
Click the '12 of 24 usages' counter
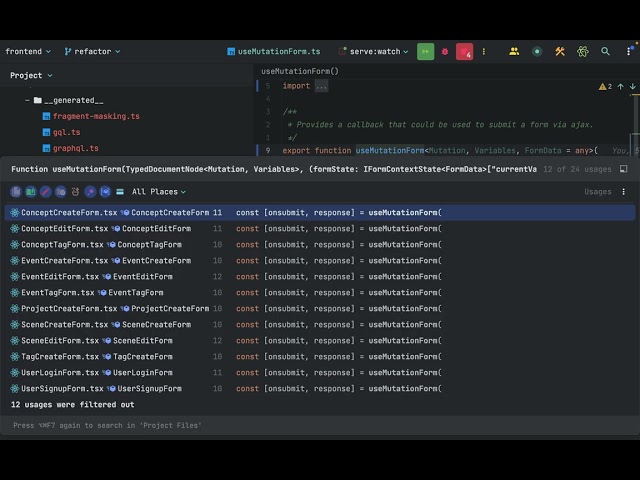[577, 169]
